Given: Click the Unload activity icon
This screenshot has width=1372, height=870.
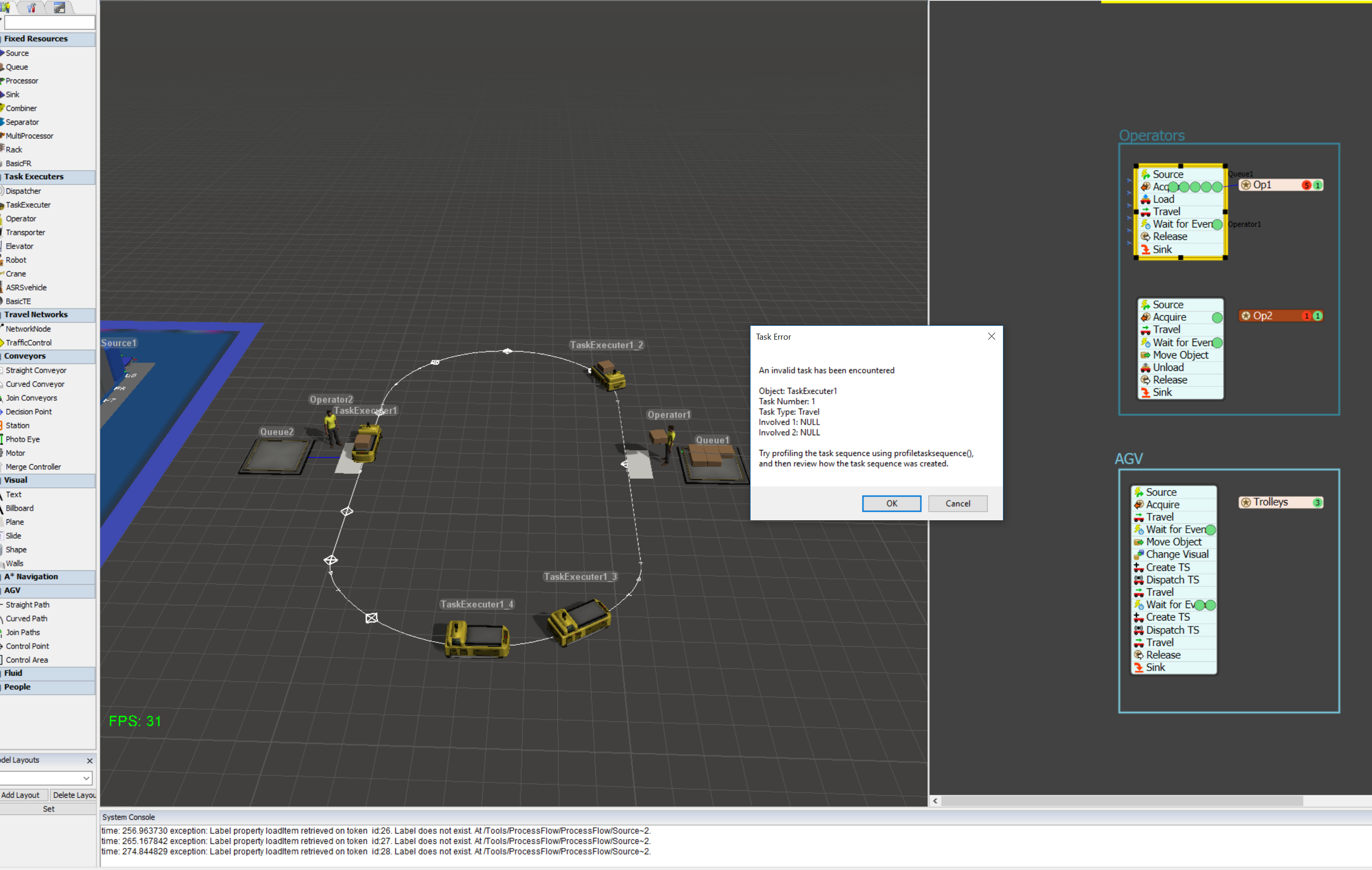Looking at the screenshot, I should point(1145,368).
